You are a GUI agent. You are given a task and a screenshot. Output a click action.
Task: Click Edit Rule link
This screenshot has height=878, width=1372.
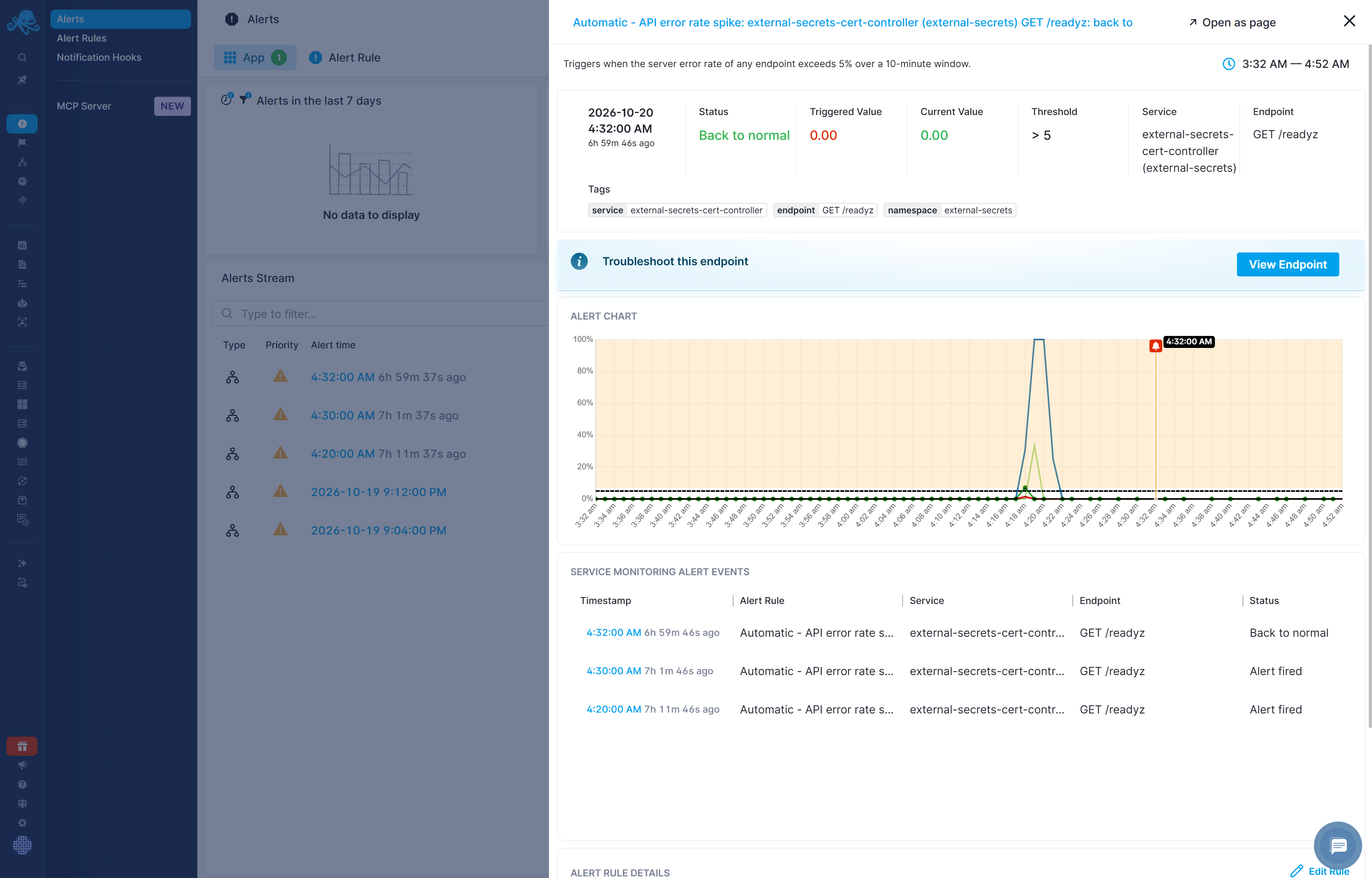(x=1321, y=870)
